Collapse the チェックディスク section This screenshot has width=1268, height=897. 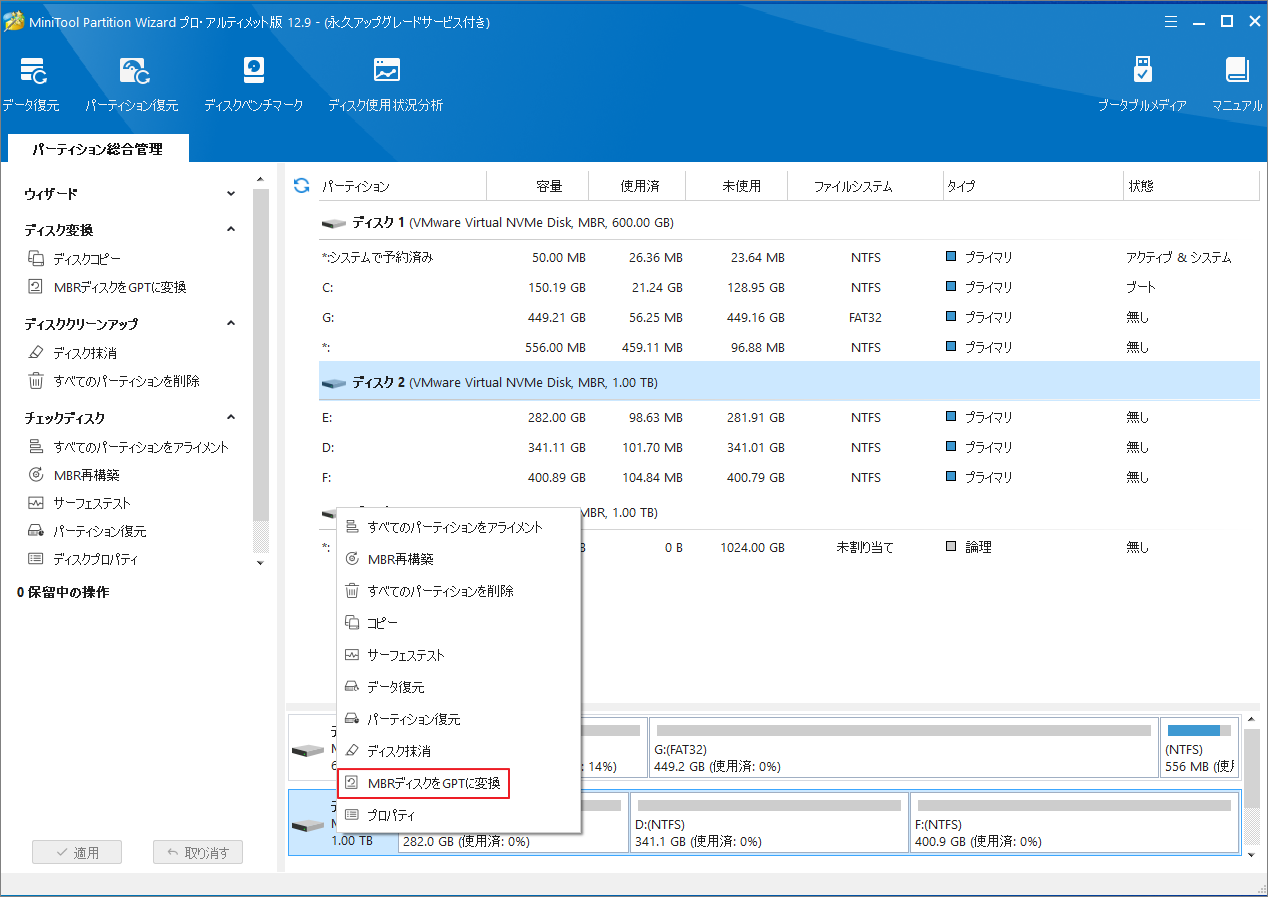coord(231,418)
